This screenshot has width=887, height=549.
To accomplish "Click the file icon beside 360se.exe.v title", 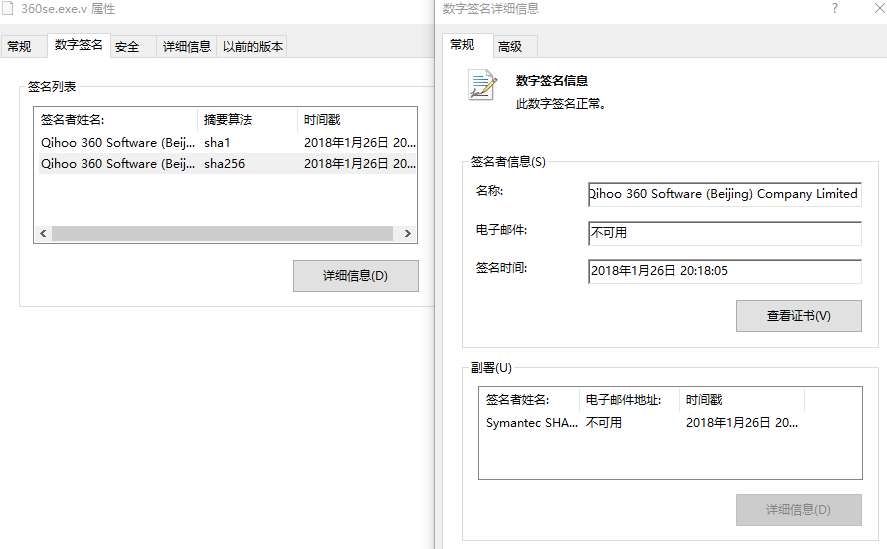I will [9, 9].
